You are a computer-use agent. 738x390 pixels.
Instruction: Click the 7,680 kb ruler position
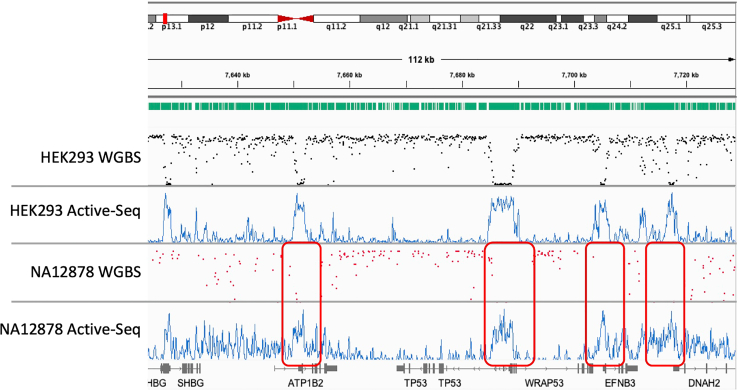[462, 75]
